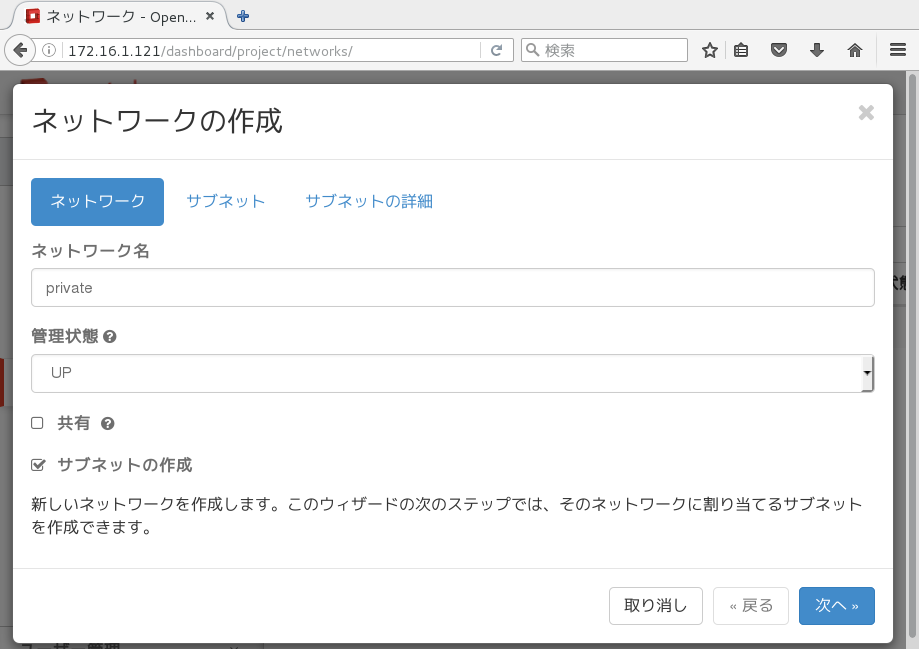Close the ネットワークの作成 dialog with X
This screenshot has width=919, height=649.
coord(866,113)
